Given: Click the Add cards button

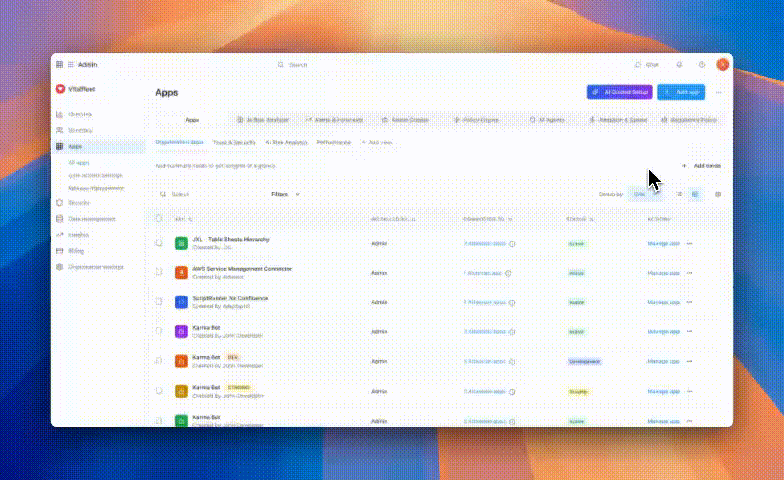Looking at the screenshot, I should [x=702, y=166].
